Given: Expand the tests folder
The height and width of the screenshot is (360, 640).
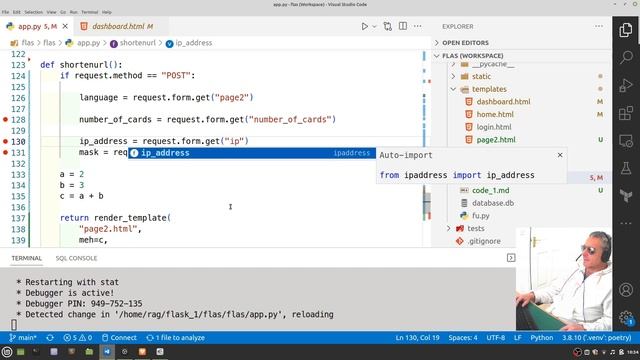Looking at the screenshot, I should coord(449,228).
